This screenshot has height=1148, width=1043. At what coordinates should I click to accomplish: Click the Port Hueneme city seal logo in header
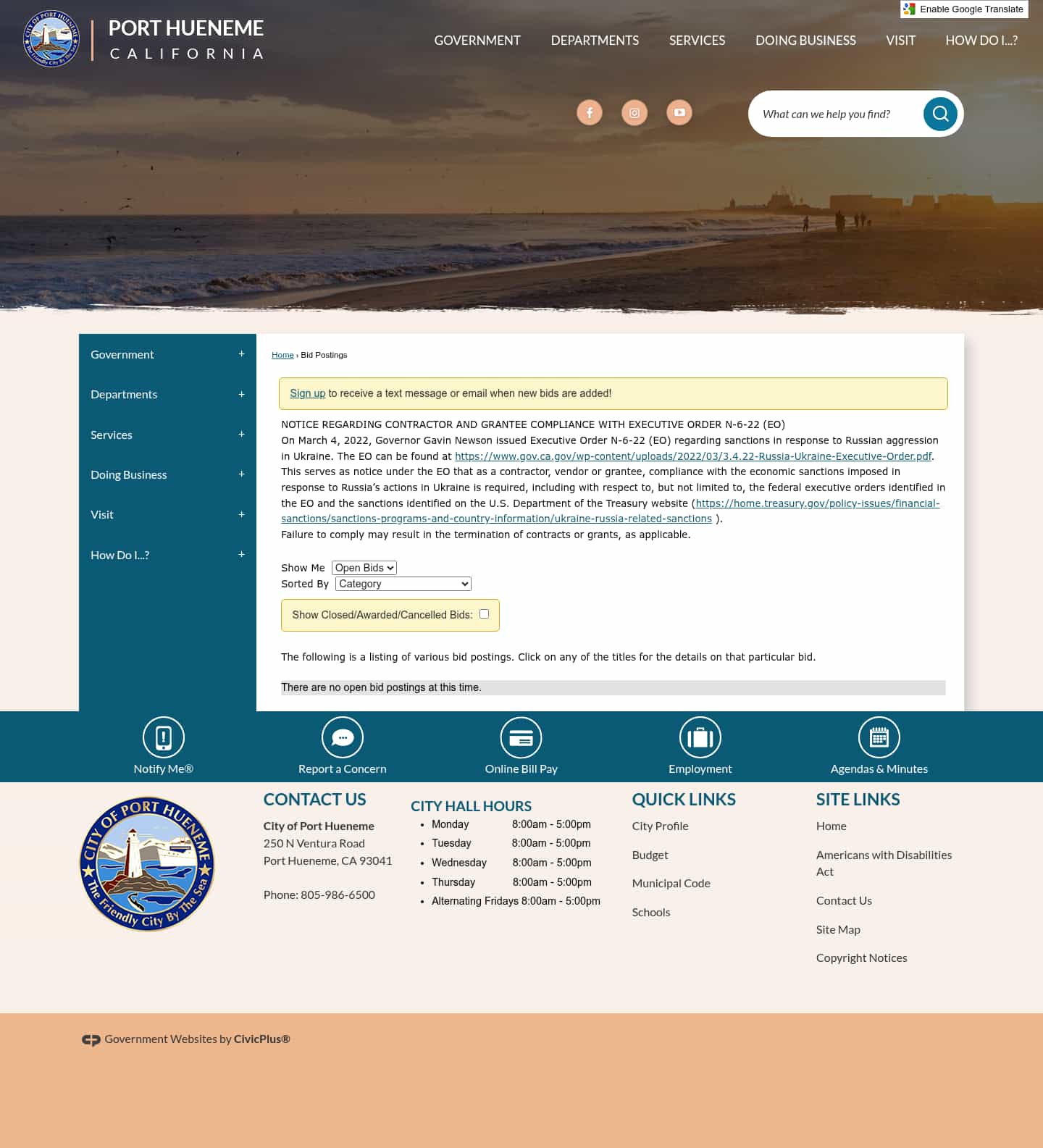pos(51,39)
